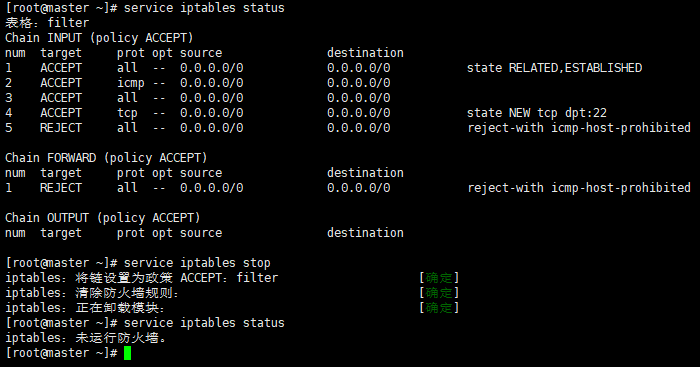The height and width of the screenshot is (367, 700).
Task: Click [确定] beside the 正在卸载模块 line
Action: [x=439, y=308]
